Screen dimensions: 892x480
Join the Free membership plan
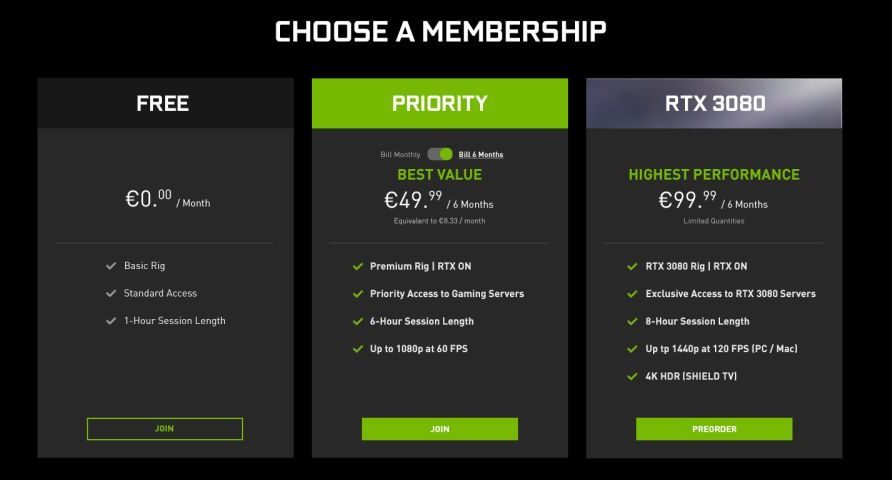click(x=165, y=429)
